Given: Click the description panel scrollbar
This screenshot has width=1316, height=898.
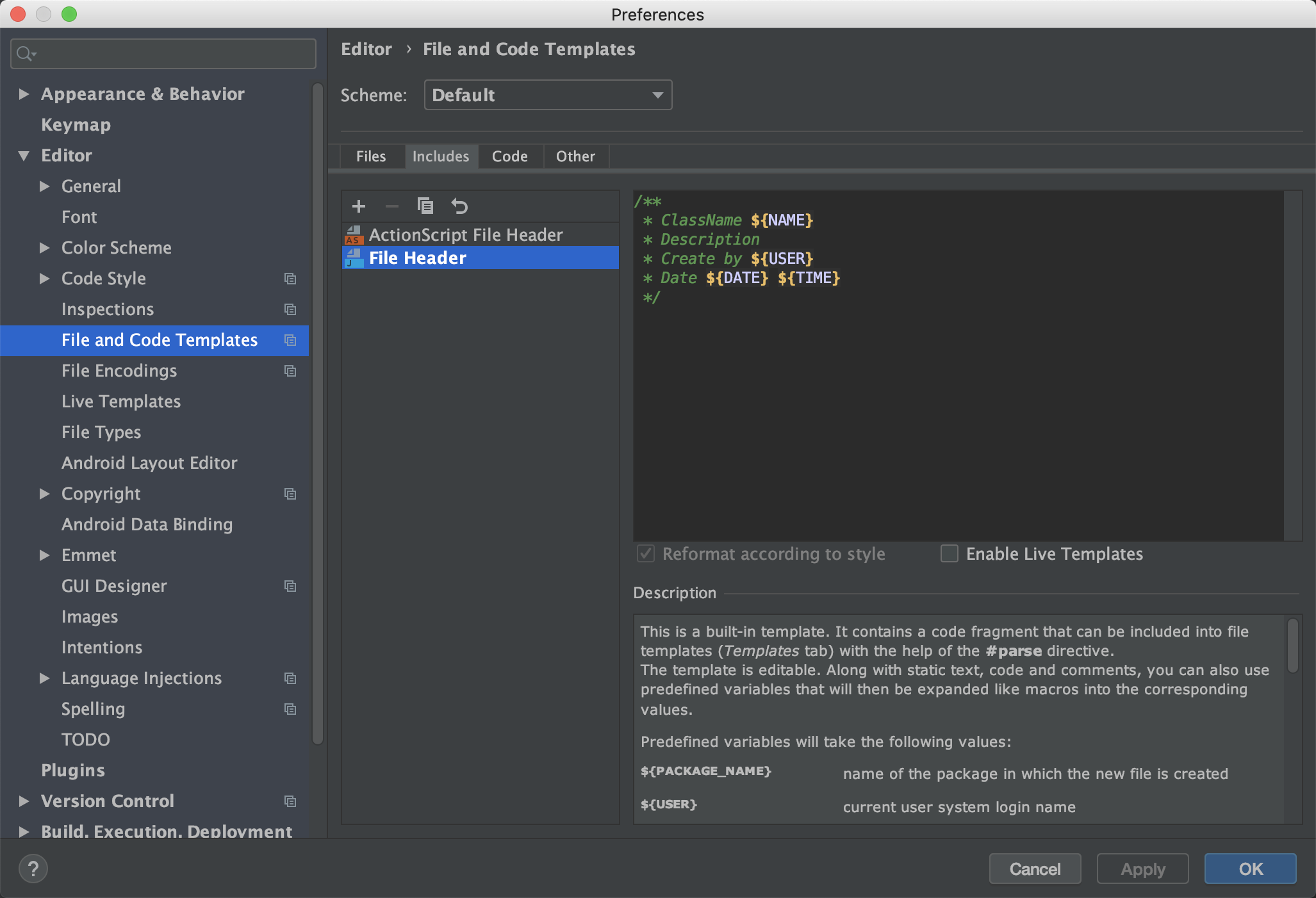Looking at the screenshot, I should coord(1293,646).
